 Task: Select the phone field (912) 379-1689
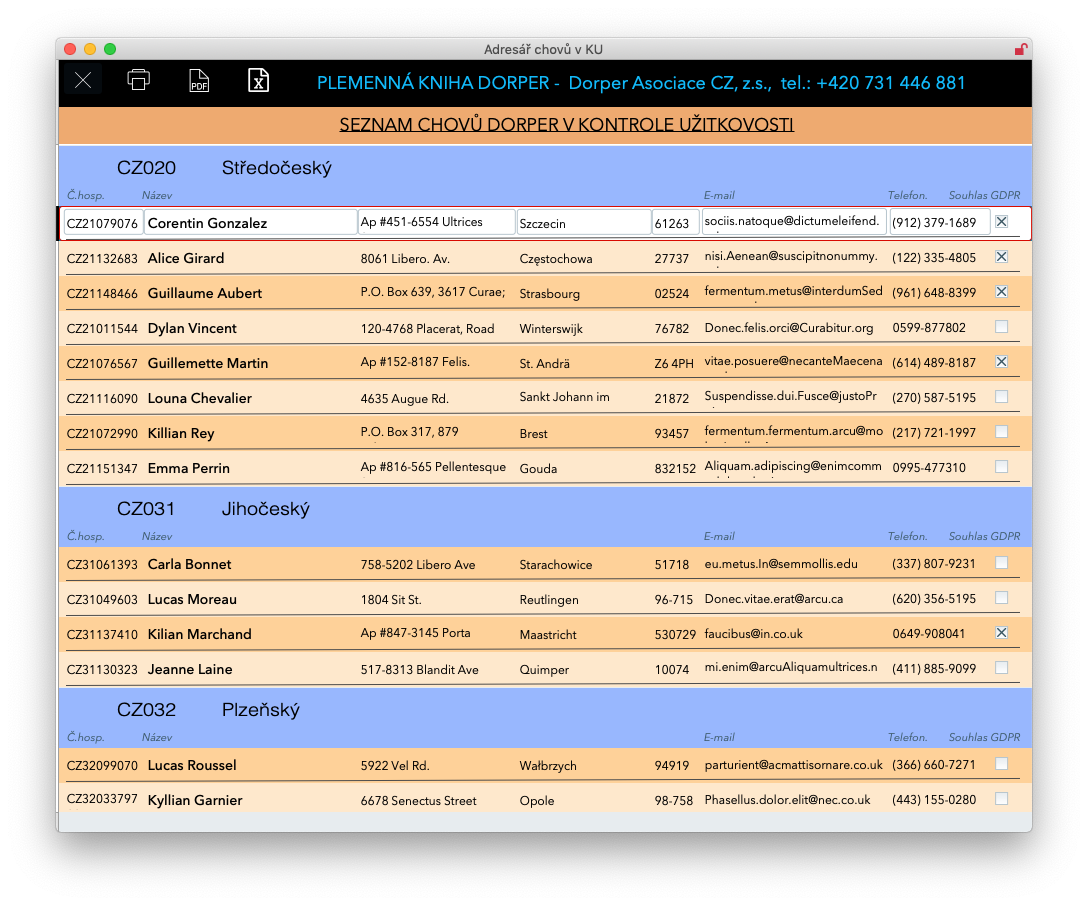(x=939, y=223)
